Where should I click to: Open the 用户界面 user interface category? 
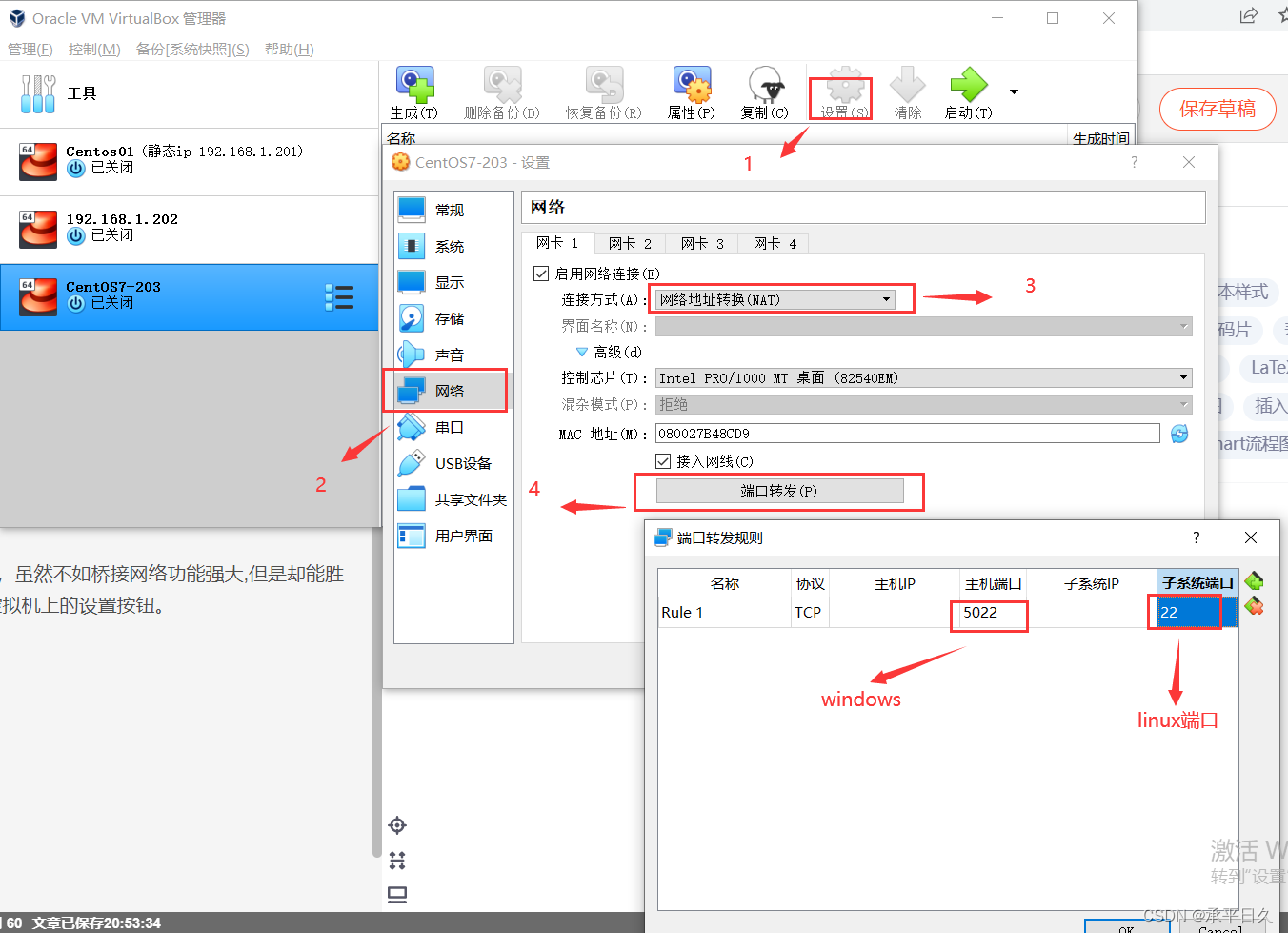tap(453, 536)
